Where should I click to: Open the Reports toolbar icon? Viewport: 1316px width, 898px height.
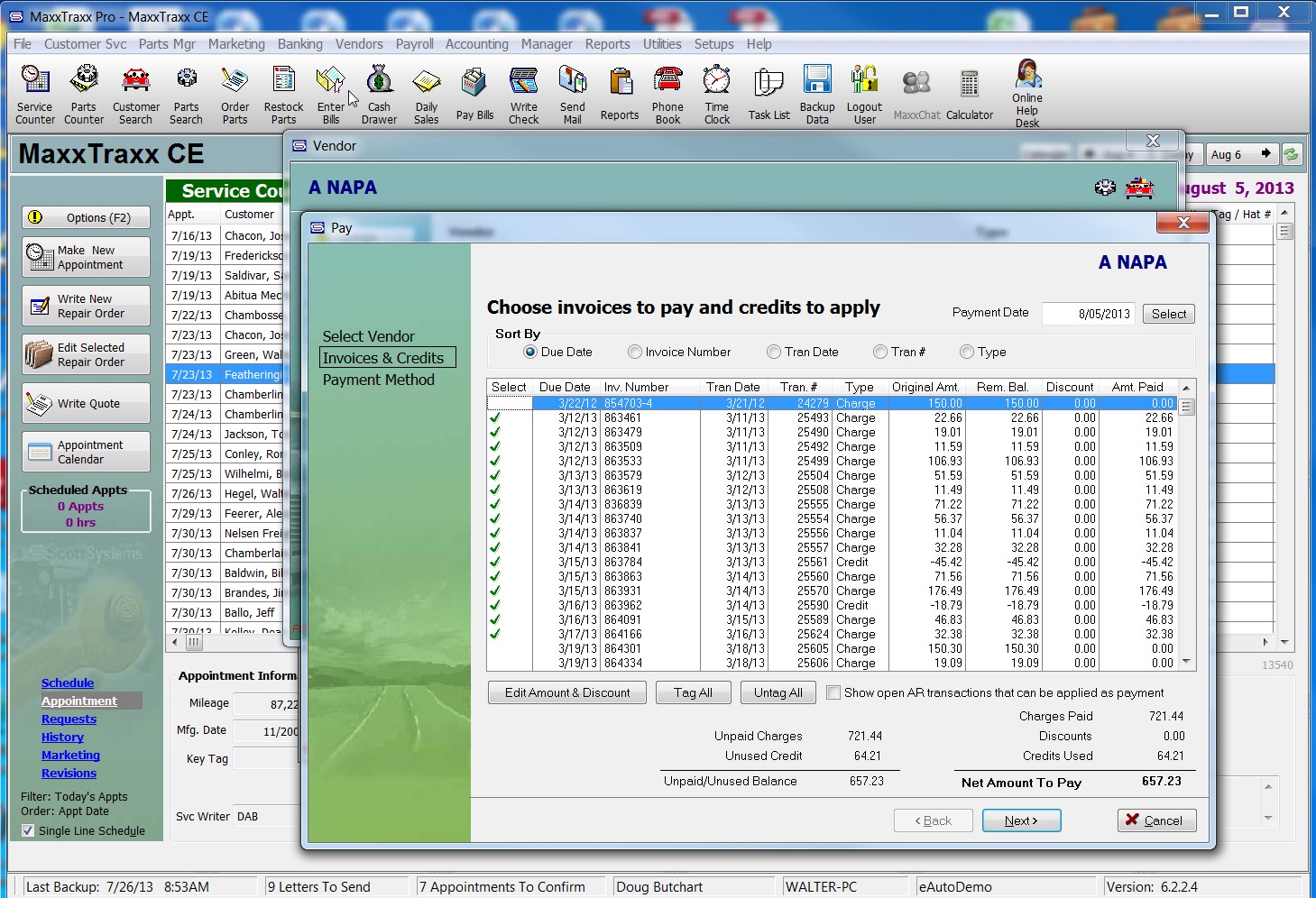[620, 95]
